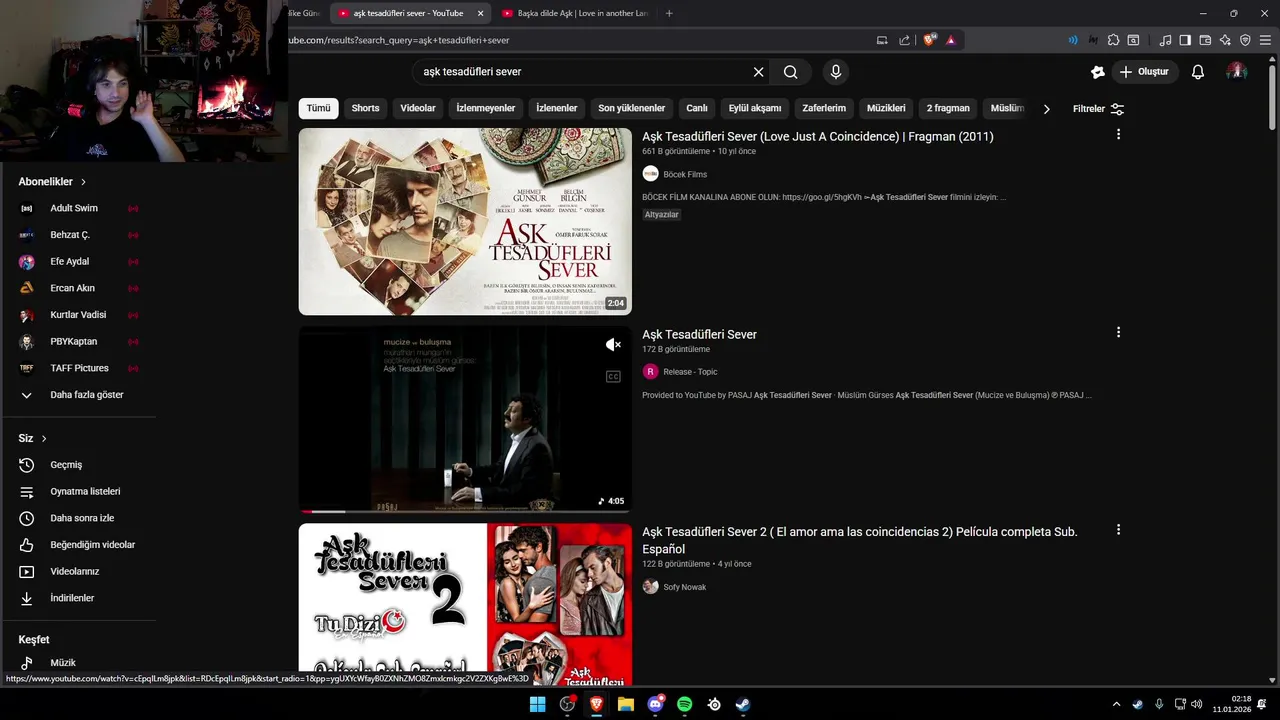Open YouTube notifications bell
The image size is (1280, 720).
1198,72
